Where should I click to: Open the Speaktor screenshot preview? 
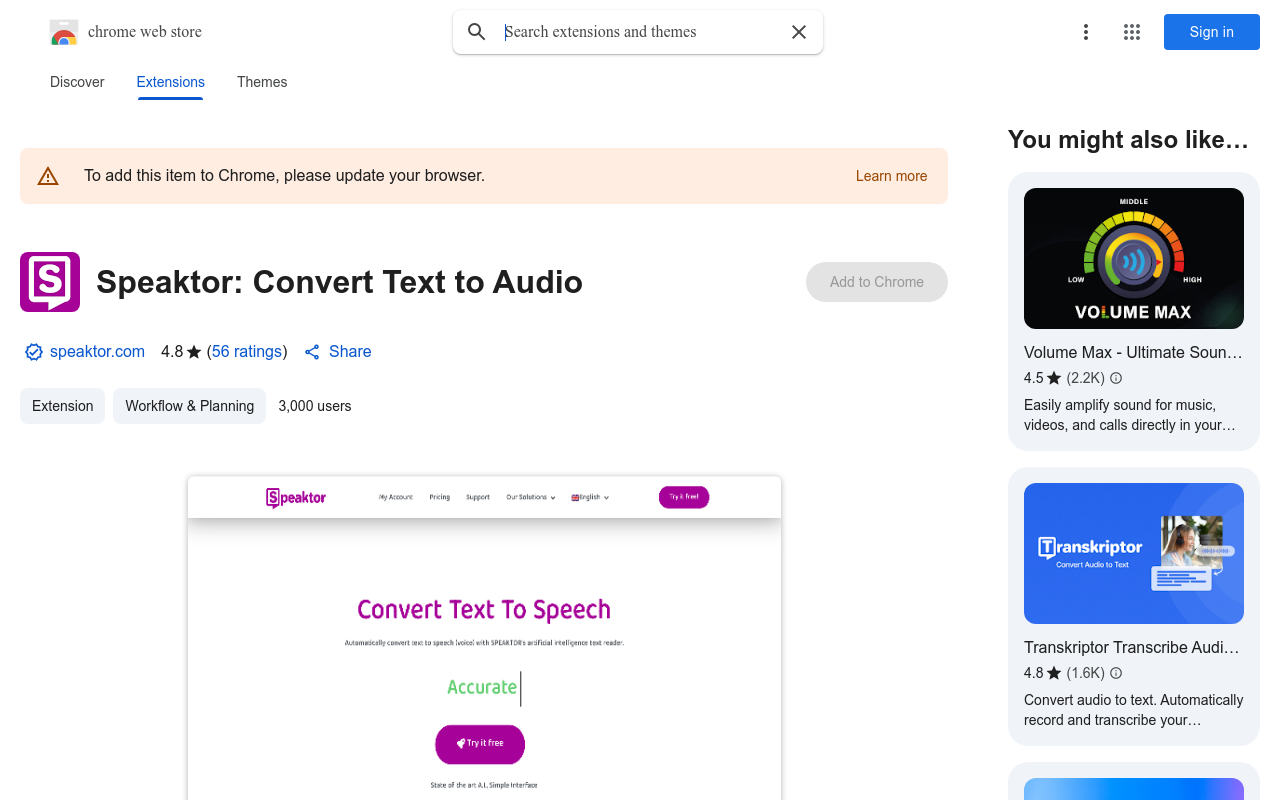pyautogui.click(x=484, y=638)
